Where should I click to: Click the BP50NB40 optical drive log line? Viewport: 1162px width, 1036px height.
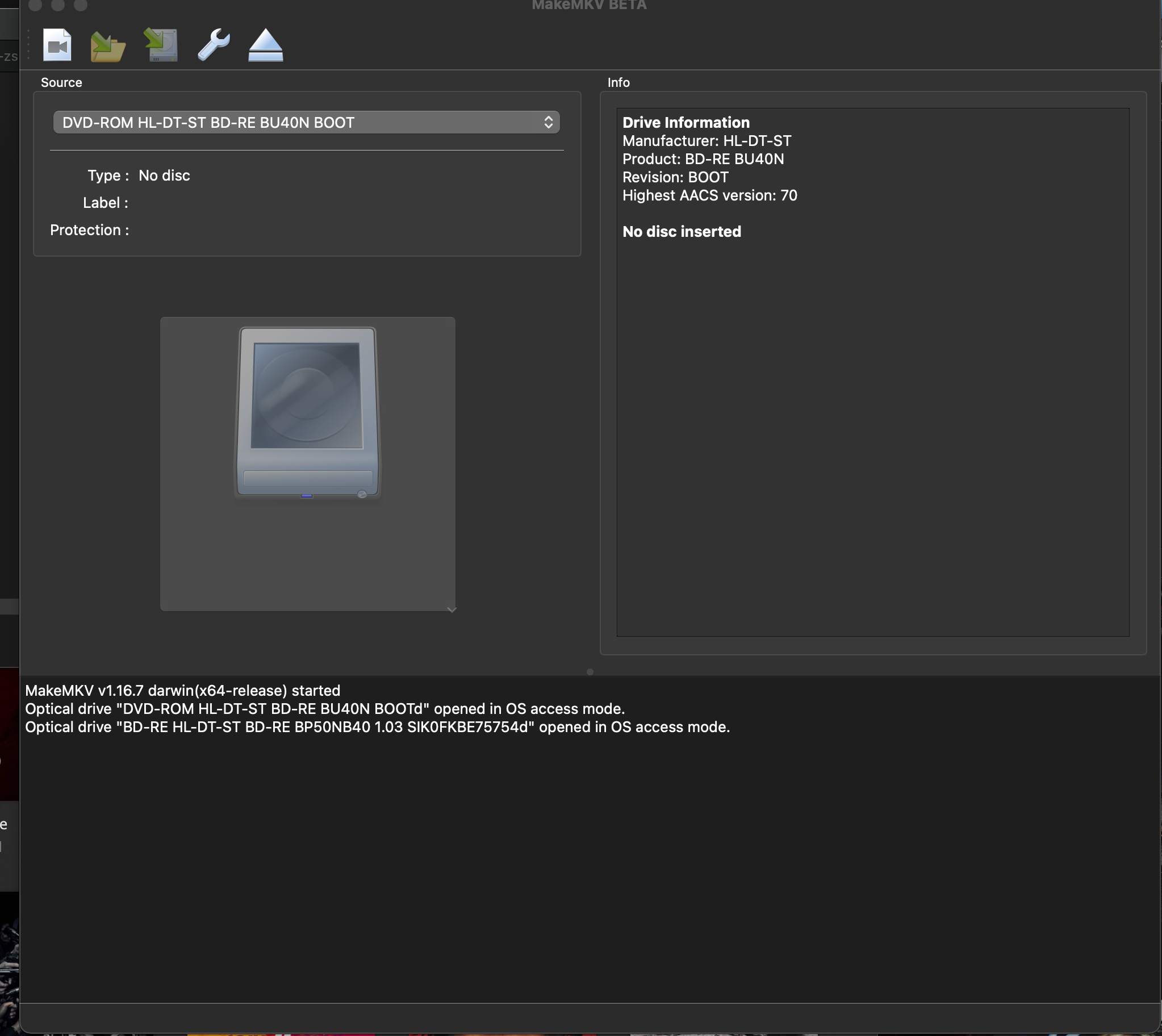pos(377,727)
